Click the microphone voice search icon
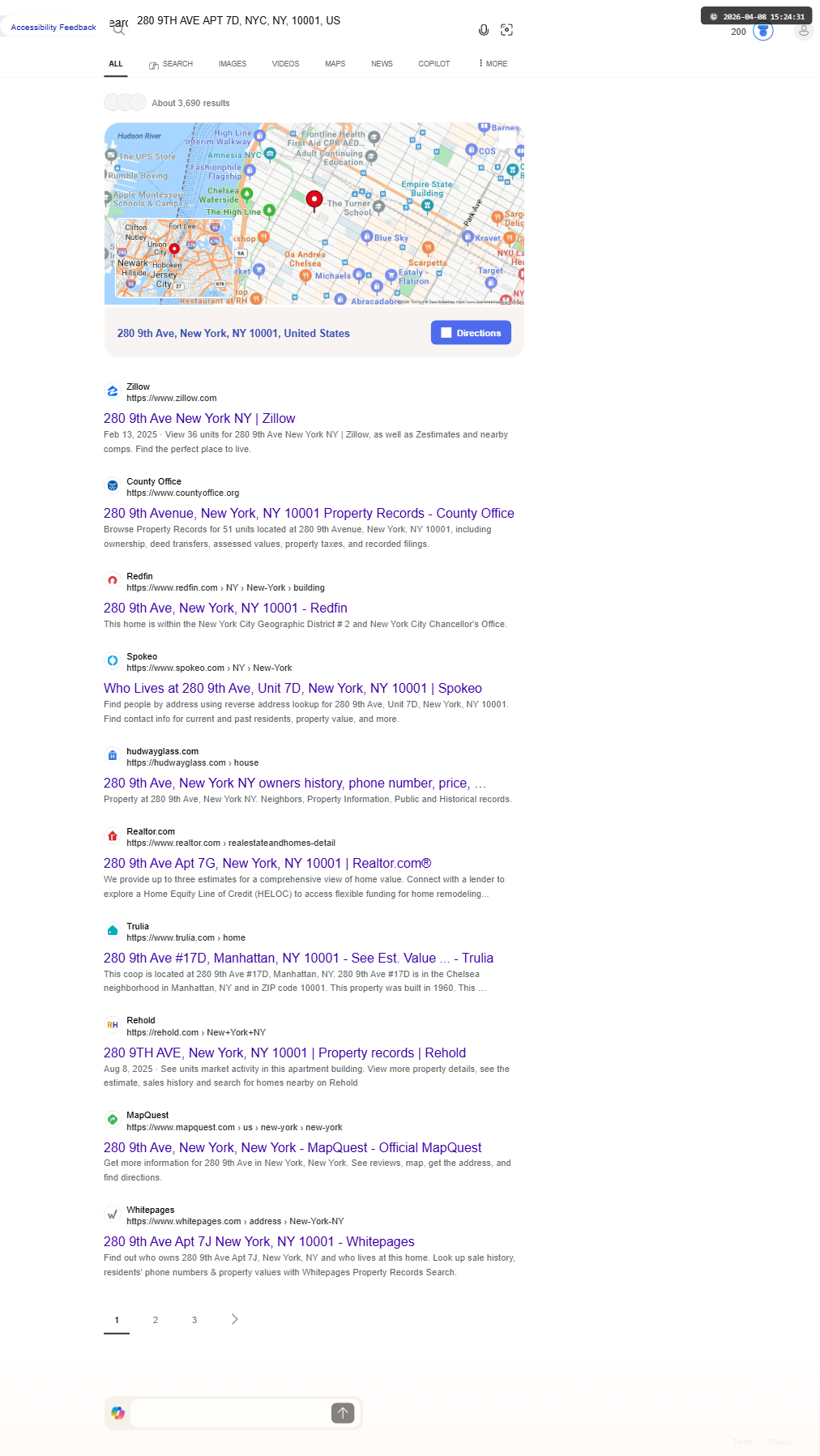Image resolution: width=820 pixels, height=1456 pixels. [484, 30]
